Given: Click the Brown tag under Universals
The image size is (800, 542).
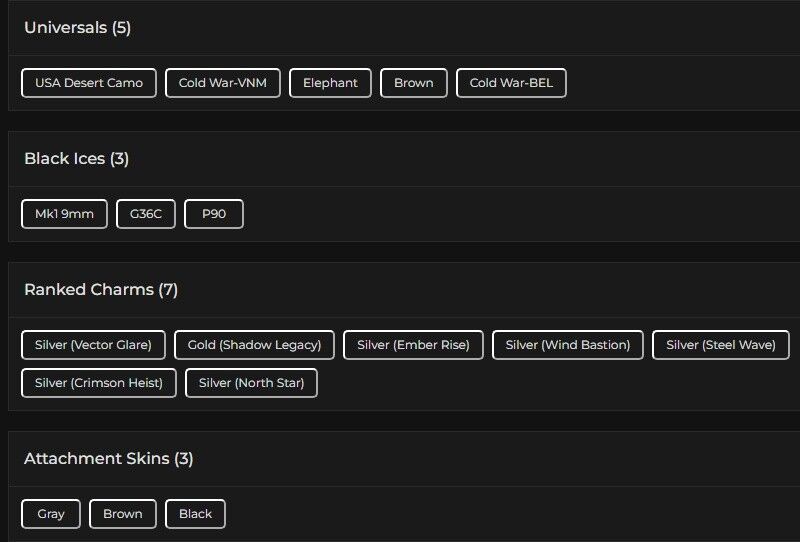Looking at the screenshot, I should click(413, 83).
